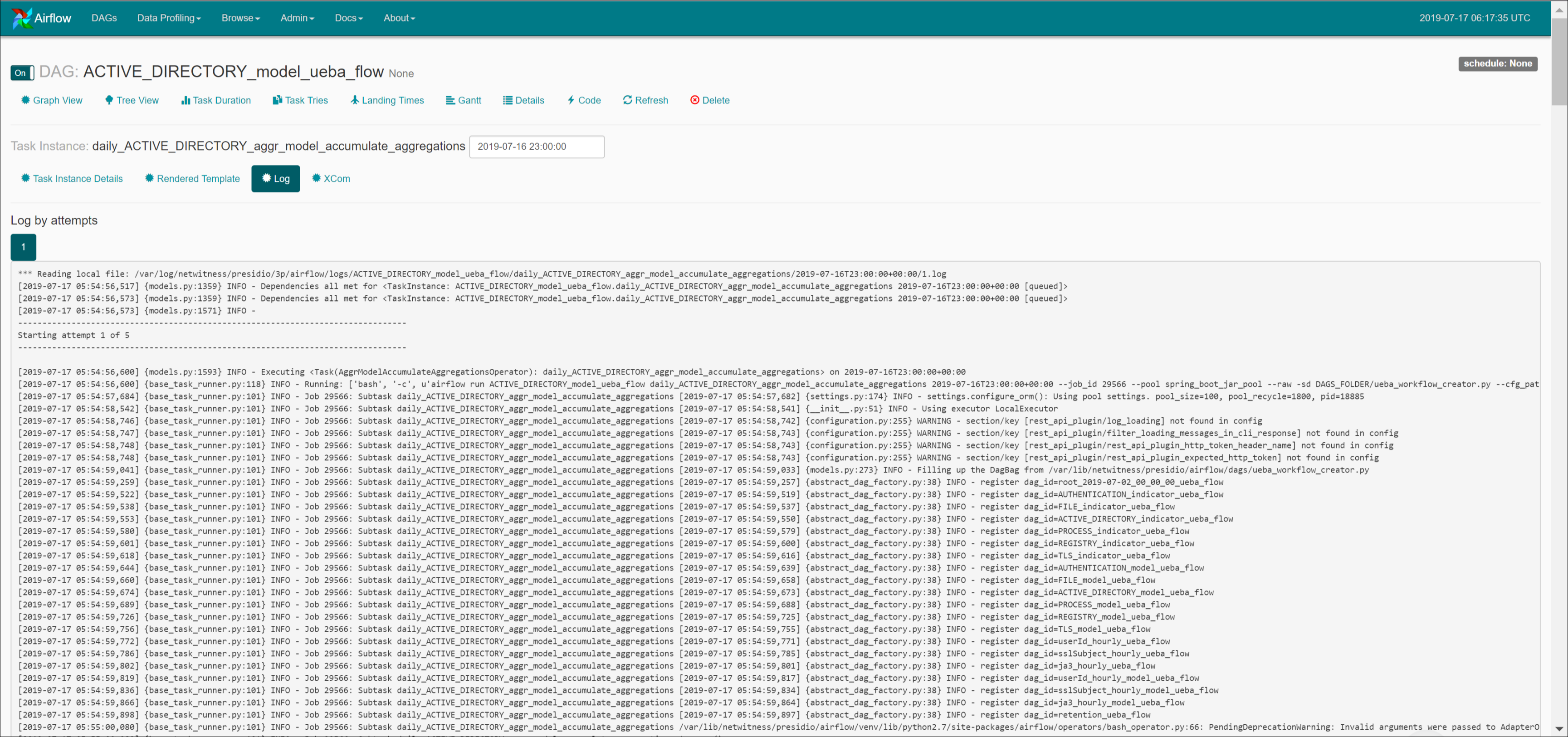1568x737 pixels.
Task: Open the Admin dropdown menu
Action: (x=297, y=18)
